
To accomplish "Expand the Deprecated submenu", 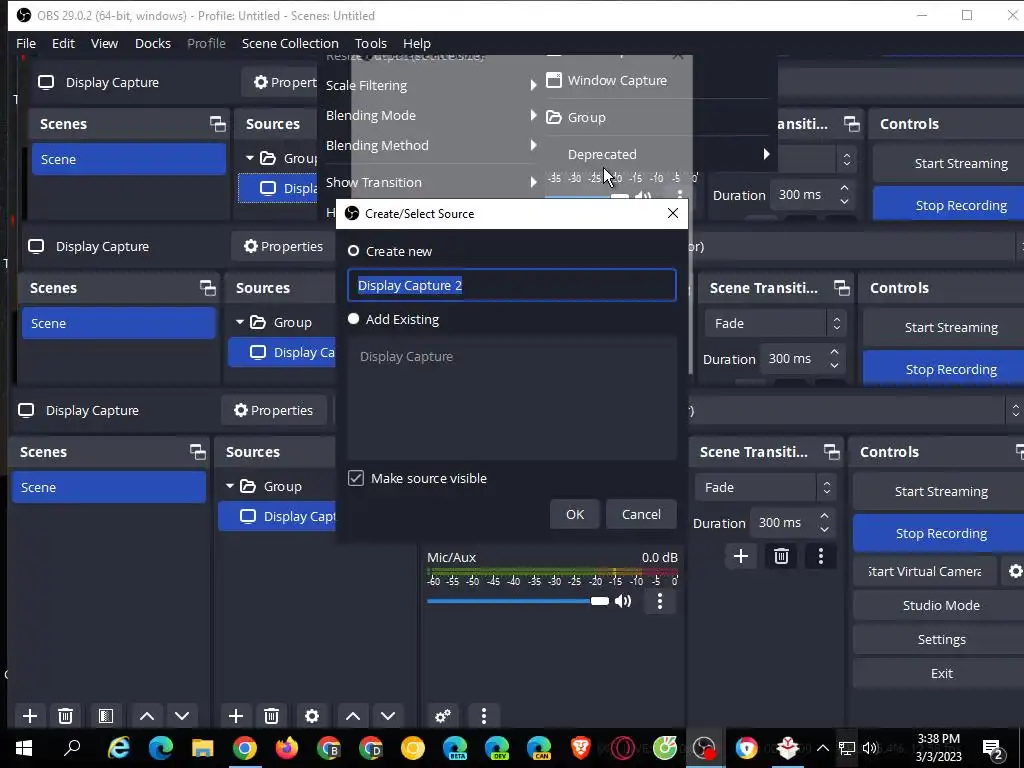I will point(660,154).
